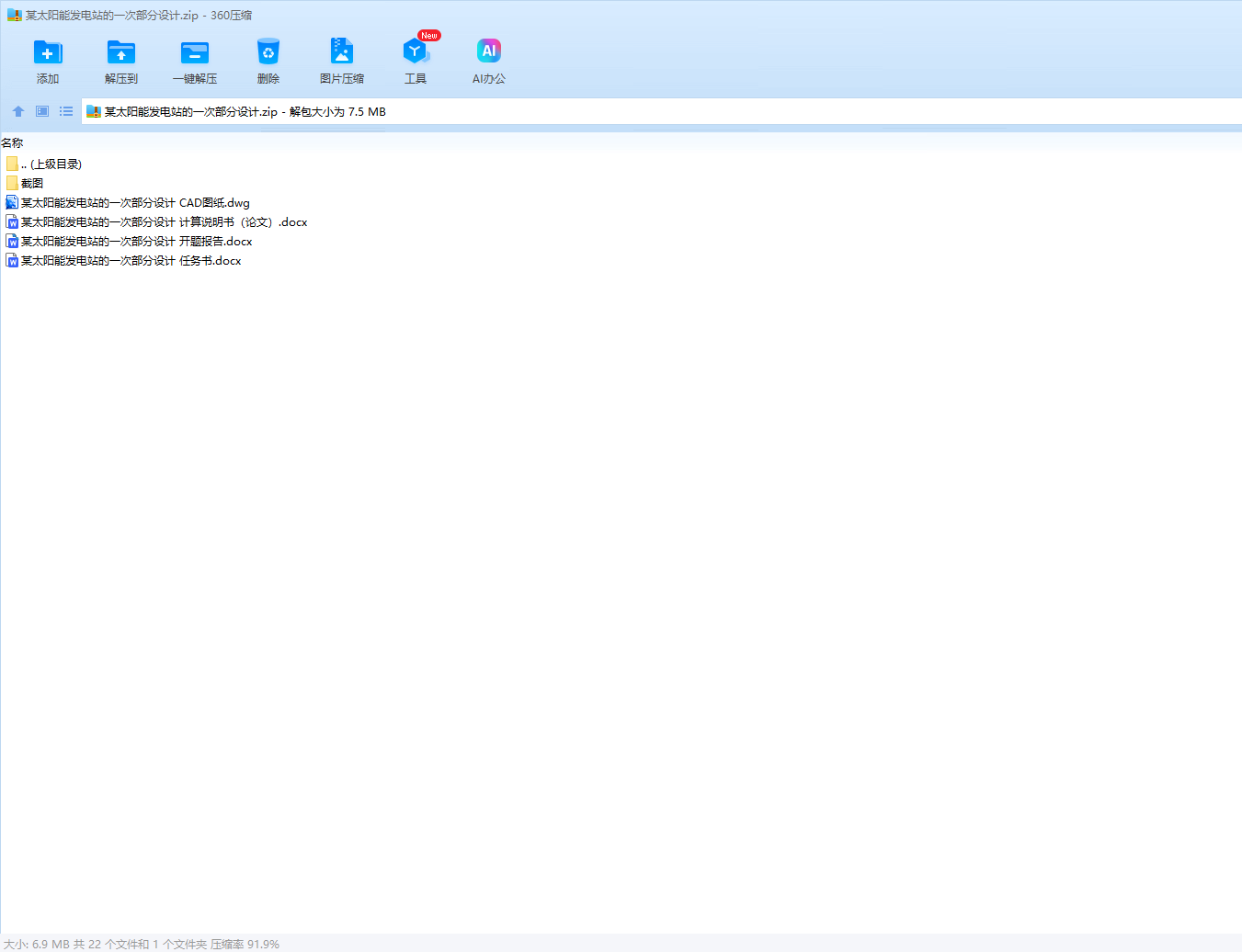Viewport: 1242px width, 952px height.
Task: Sort by the 名称 column header
Action: pyautogui.click(x=12, y=142)
